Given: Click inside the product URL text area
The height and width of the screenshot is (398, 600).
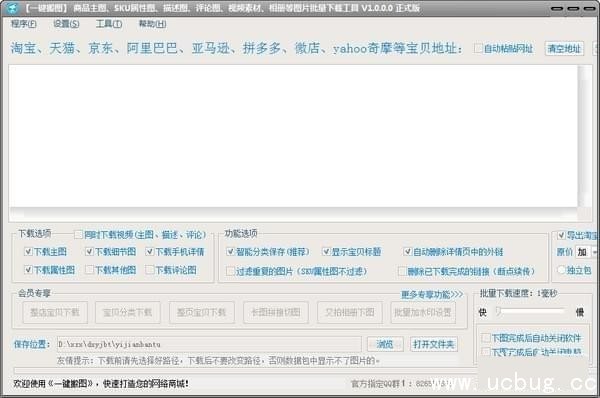Looking at the screenshot, I should 293,136.
